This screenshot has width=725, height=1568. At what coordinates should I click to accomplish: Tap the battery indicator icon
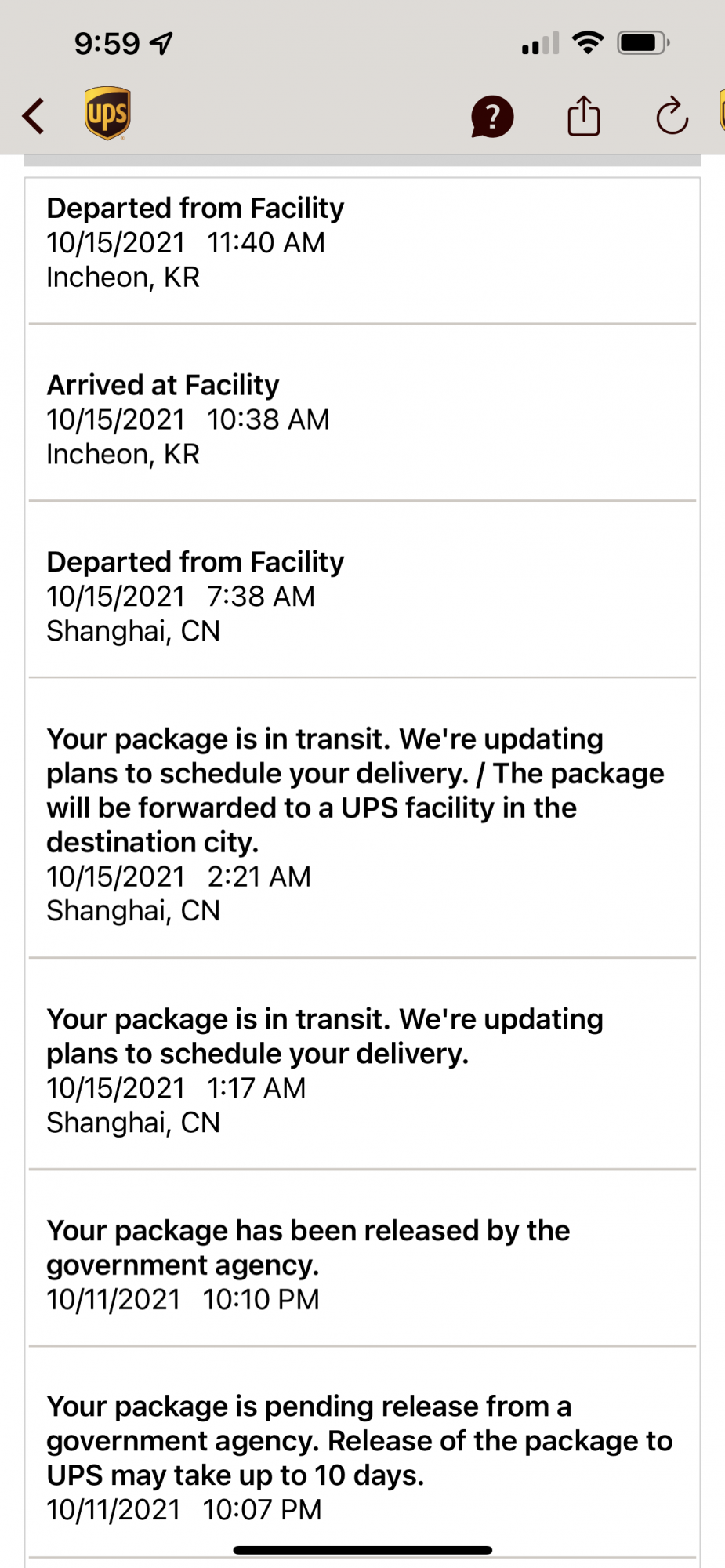(643, 42)
